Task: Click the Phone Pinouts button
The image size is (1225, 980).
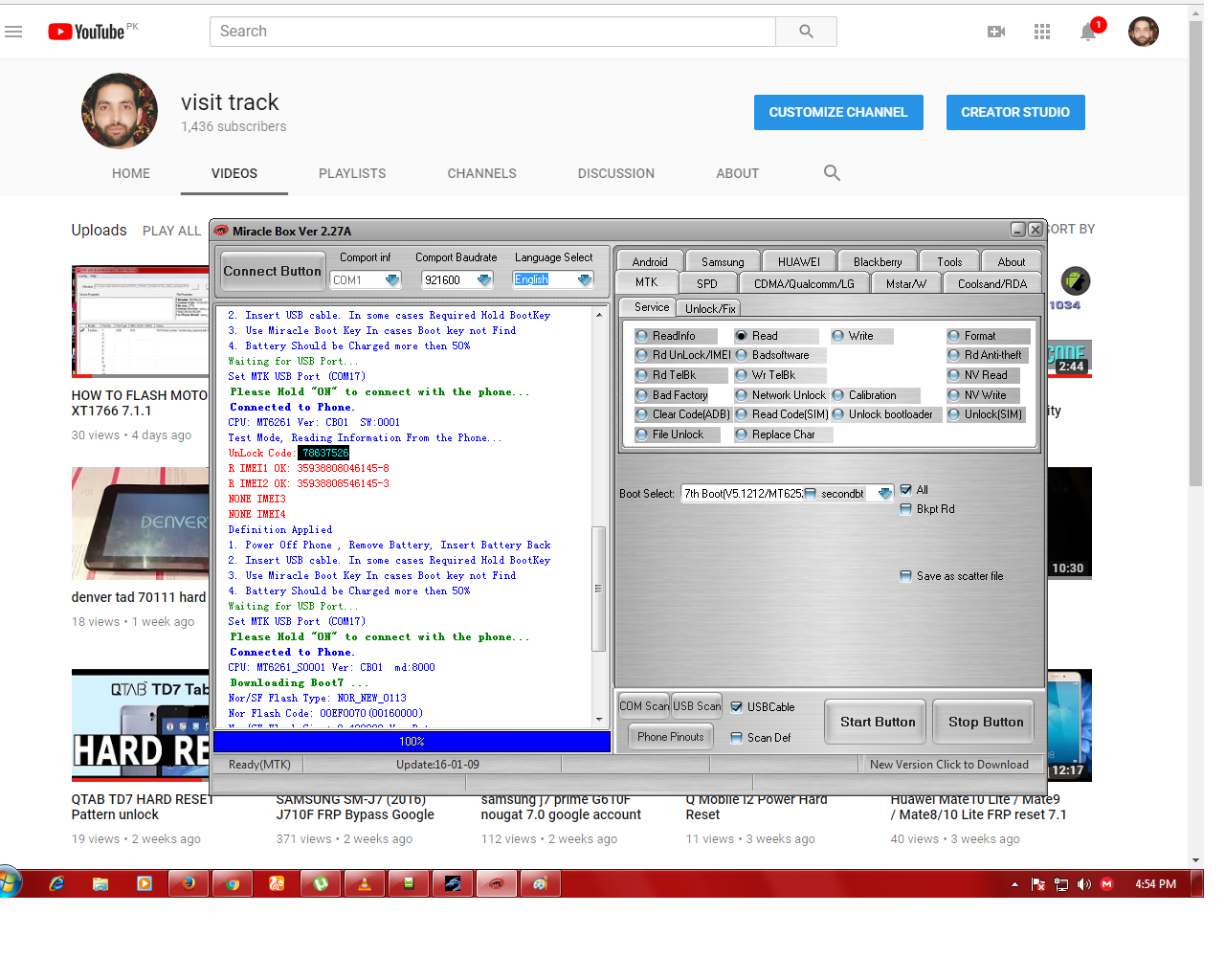Action: [671, 737]
